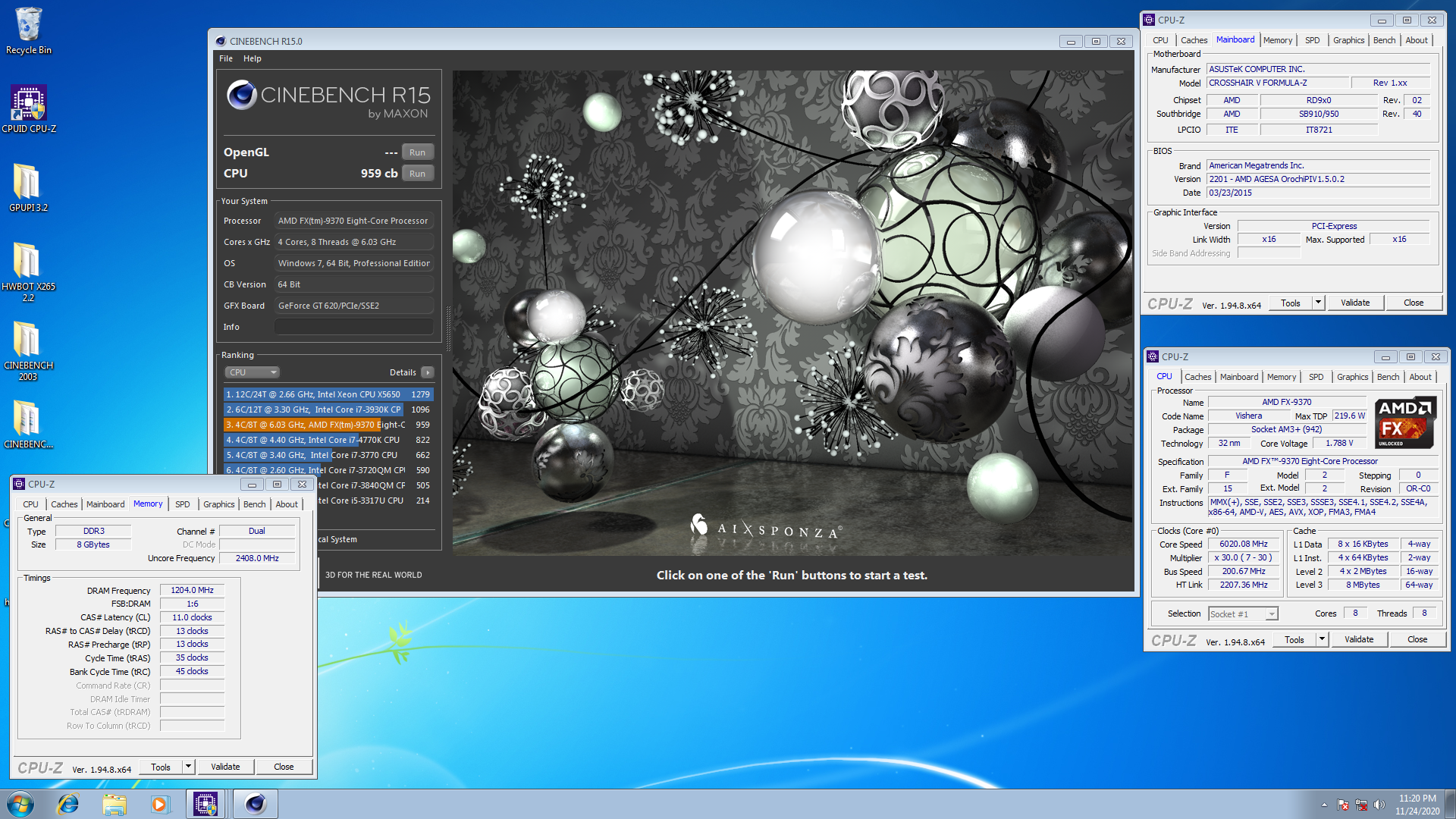This screenshot has width=1456, height=819.
Task: Open Memory tab in CPU-Z processor window
Action: tap(1282, 377)
